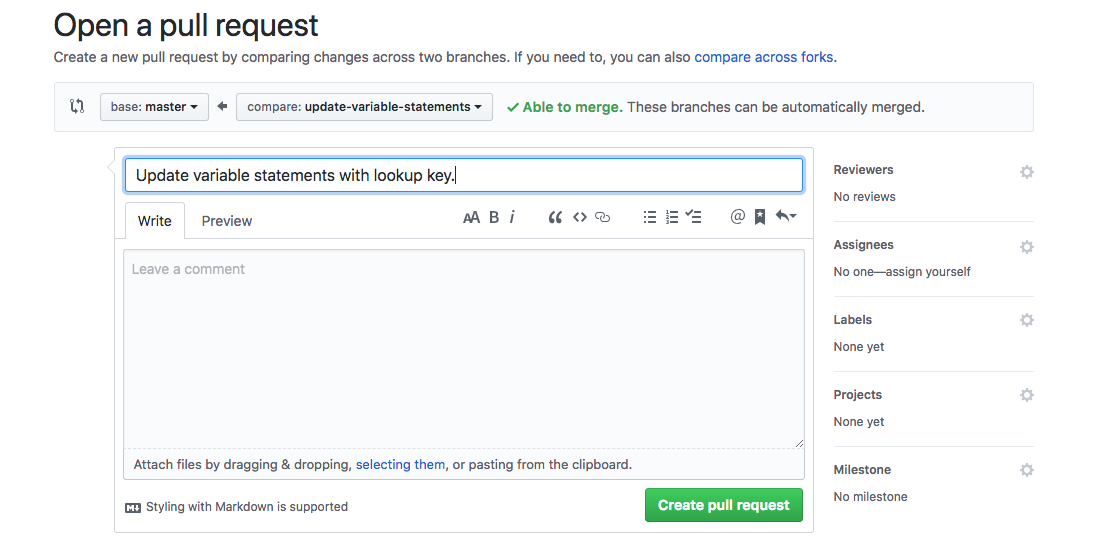Image resolution: width=1094 pixels, height=553 pixels.
Task: Open the Milestone gear menu
Action: pyautogui.click(x=1026, y=470)
